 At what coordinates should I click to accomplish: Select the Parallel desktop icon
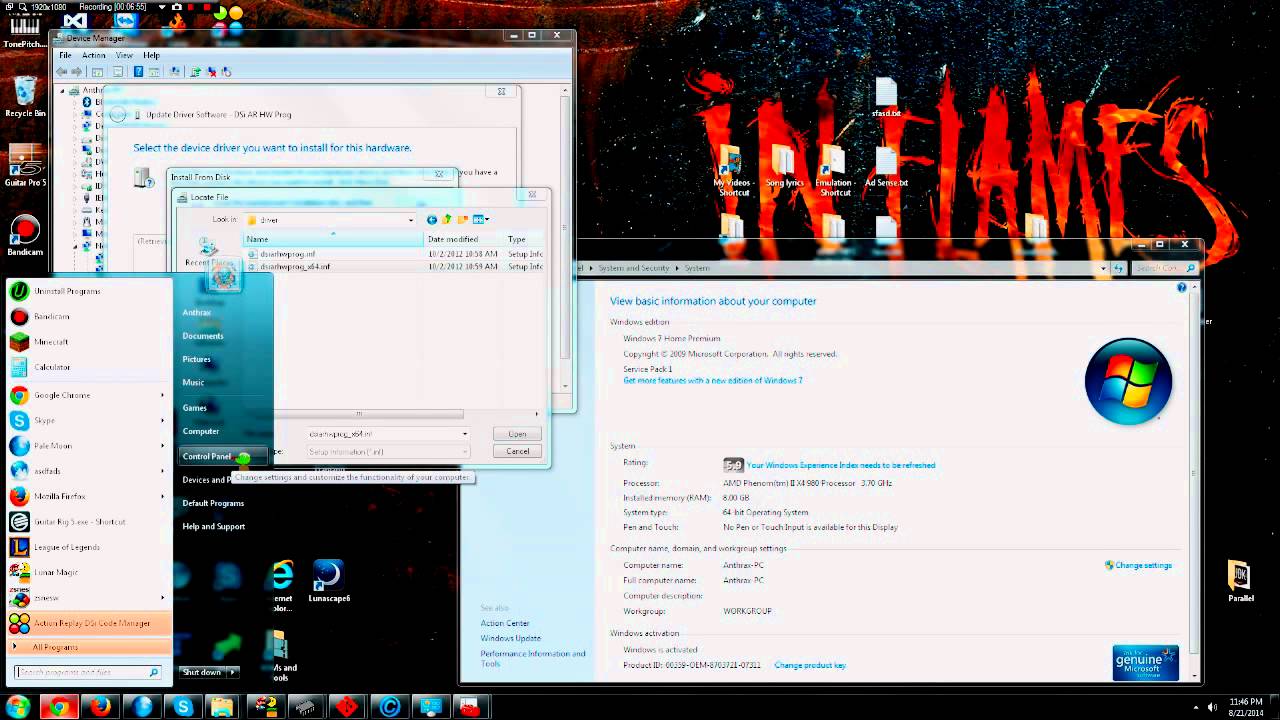pyautogui.click(x=1240, y=581)
